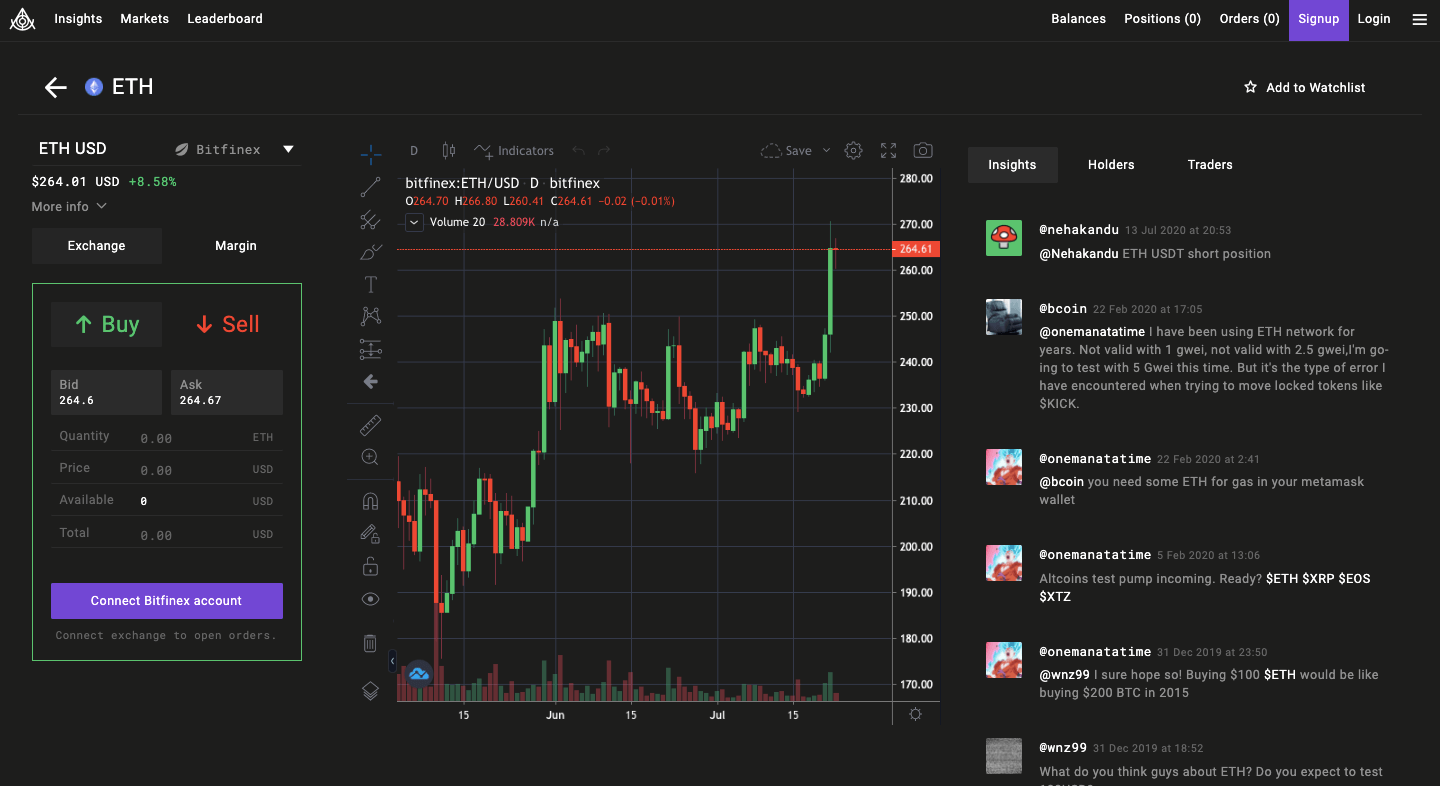Select the chart patterns tool
Image resolution: width=1440 pixels, height=786 pixels.
click(x=370, y=316)
